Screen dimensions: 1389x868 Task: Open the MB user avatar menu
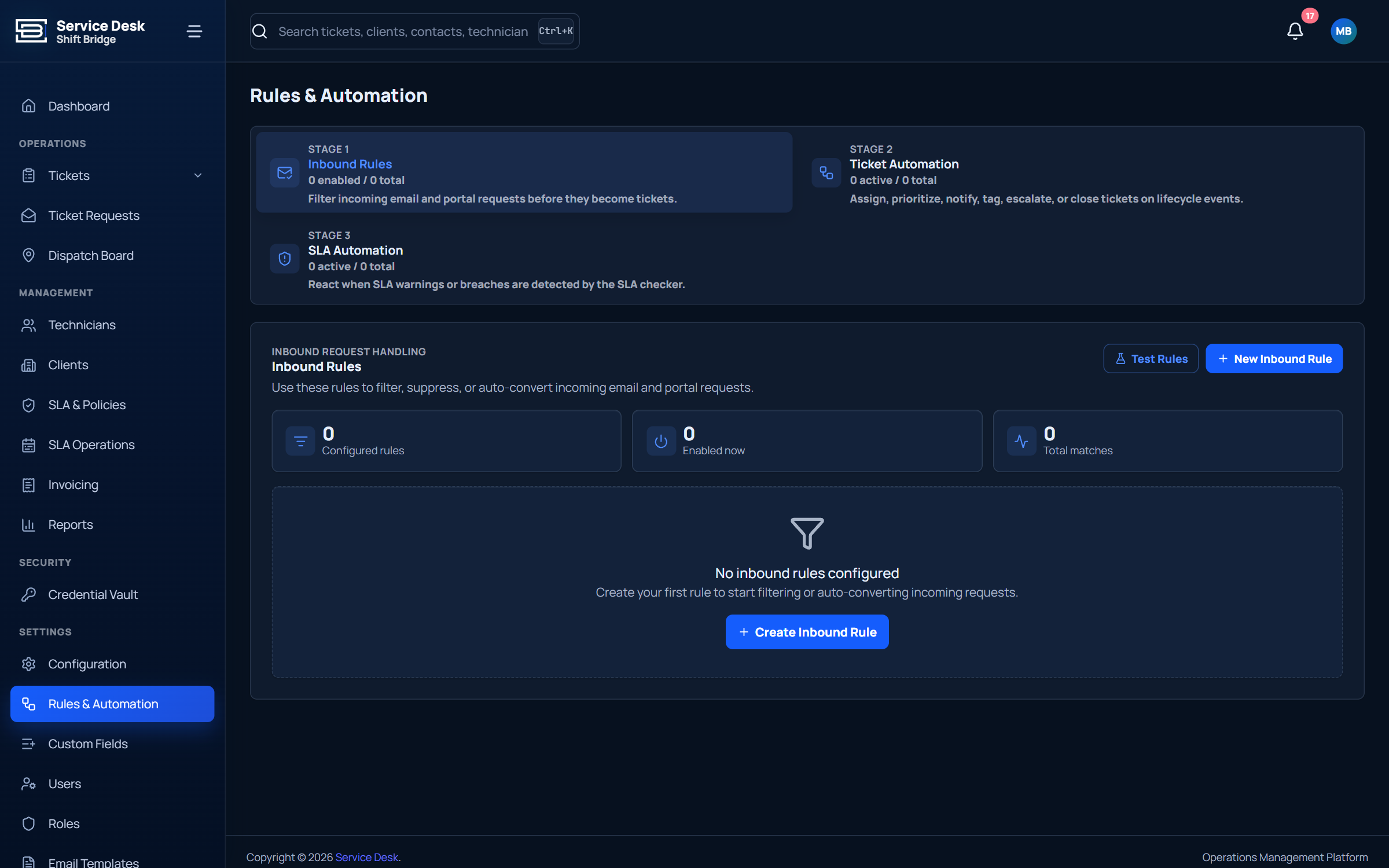point(1343,31)
